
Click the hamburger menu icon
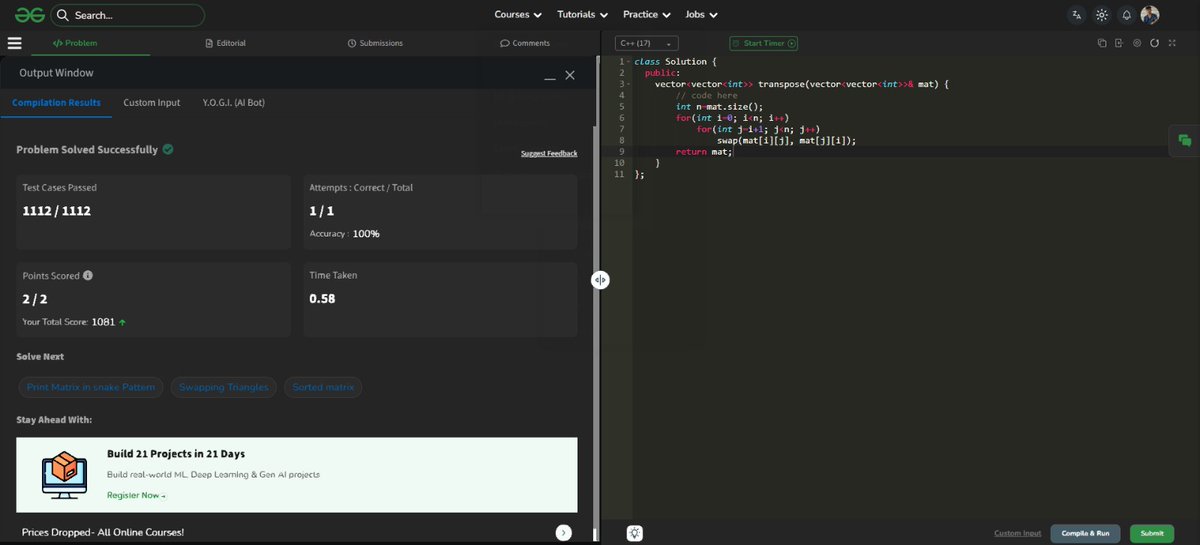14,43
